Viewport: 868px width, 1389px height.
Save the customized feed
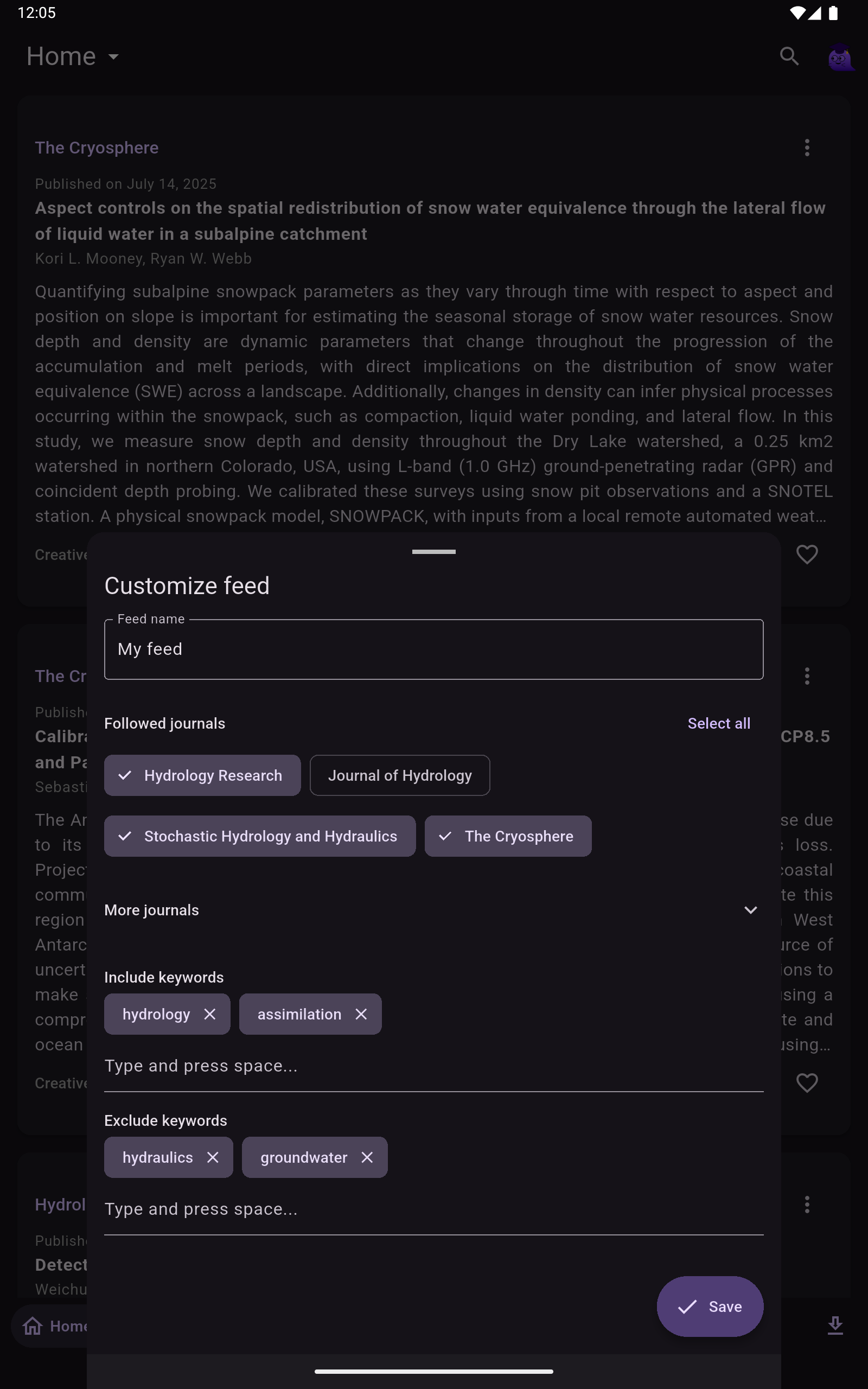coord(710,1307)
